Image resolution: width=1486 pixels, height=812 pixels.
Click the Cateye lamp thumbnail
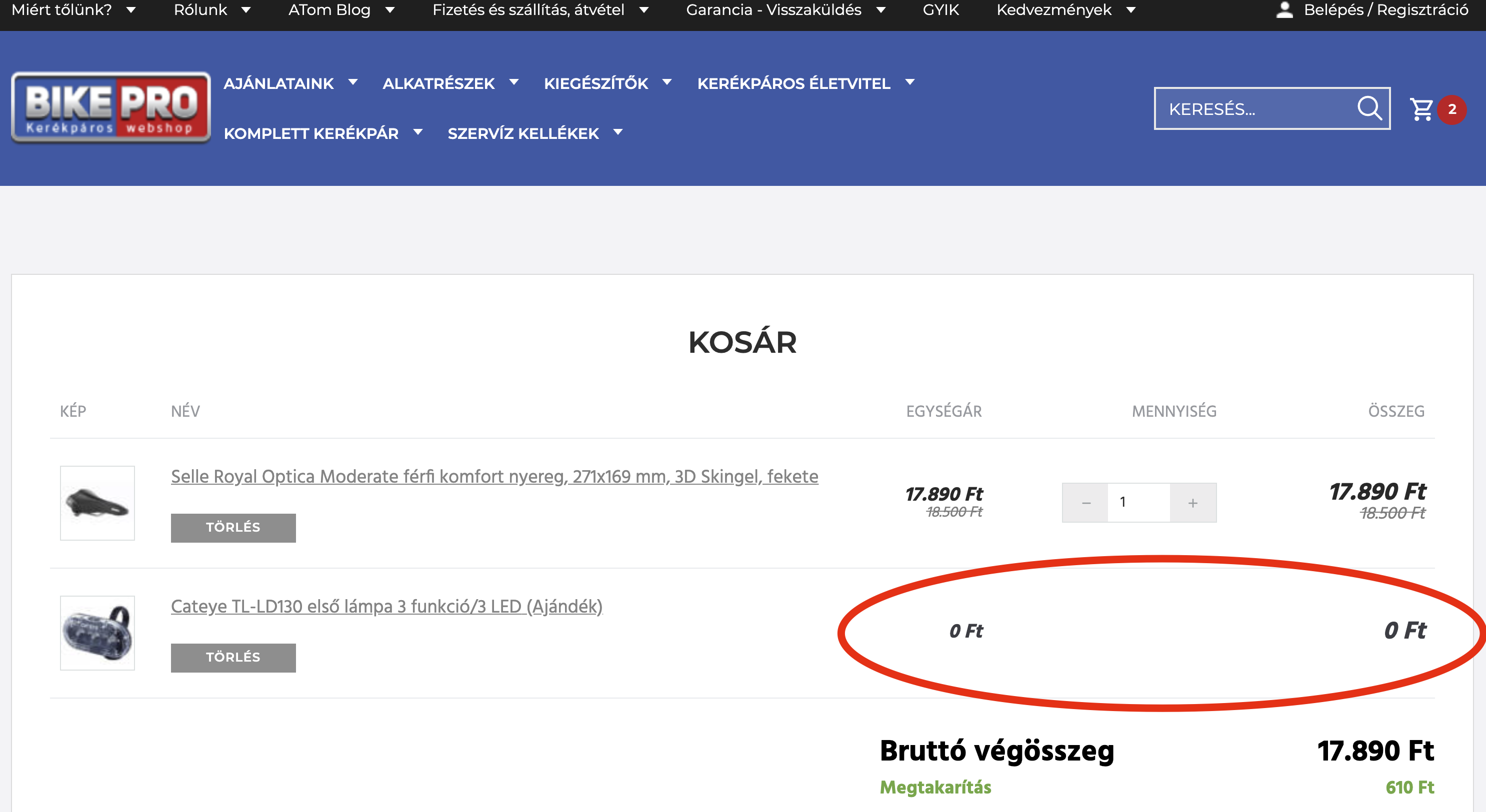coord(97,633)
